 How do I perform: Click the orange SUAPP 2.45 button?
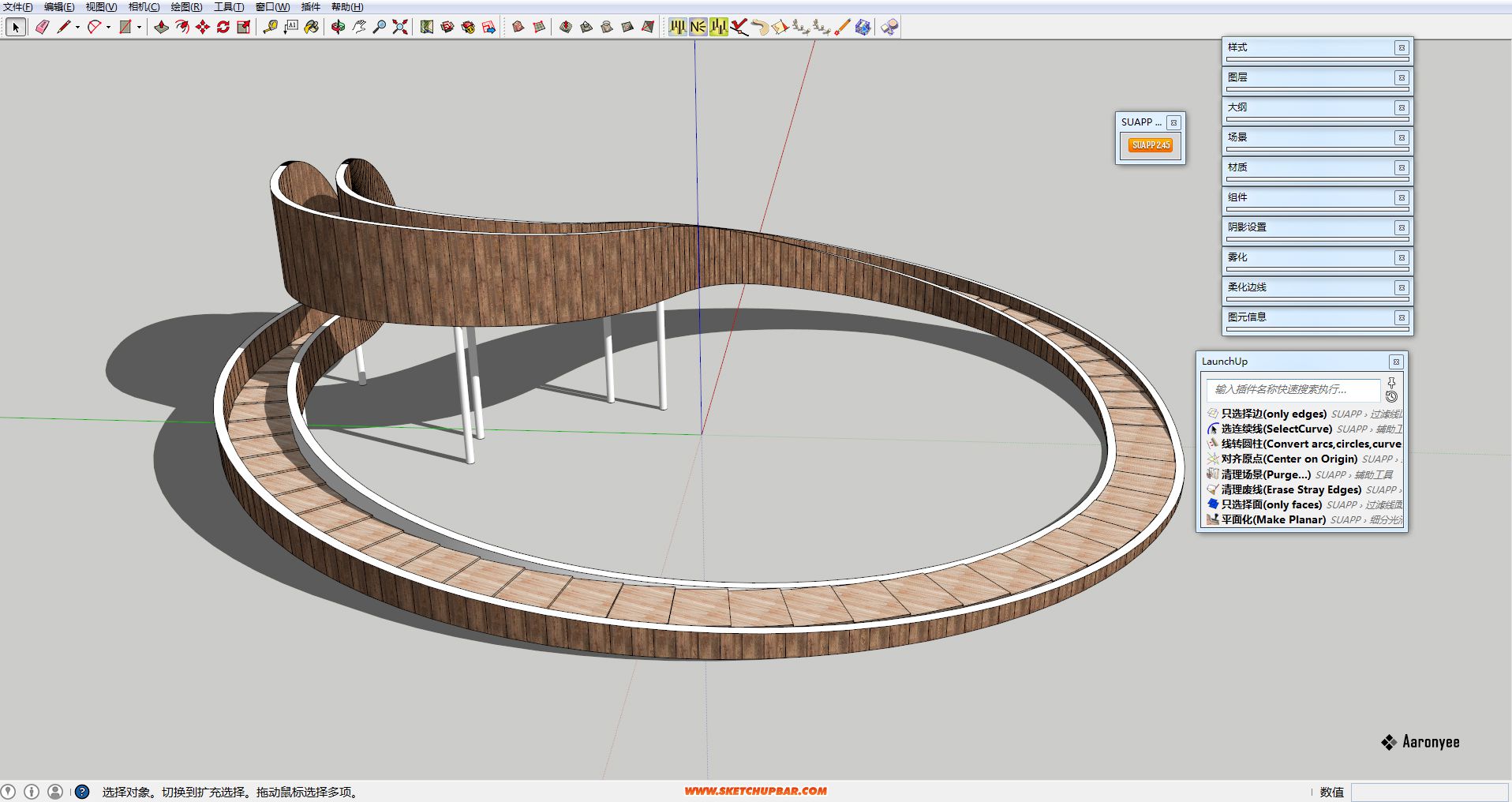(x=1151, y=145)
